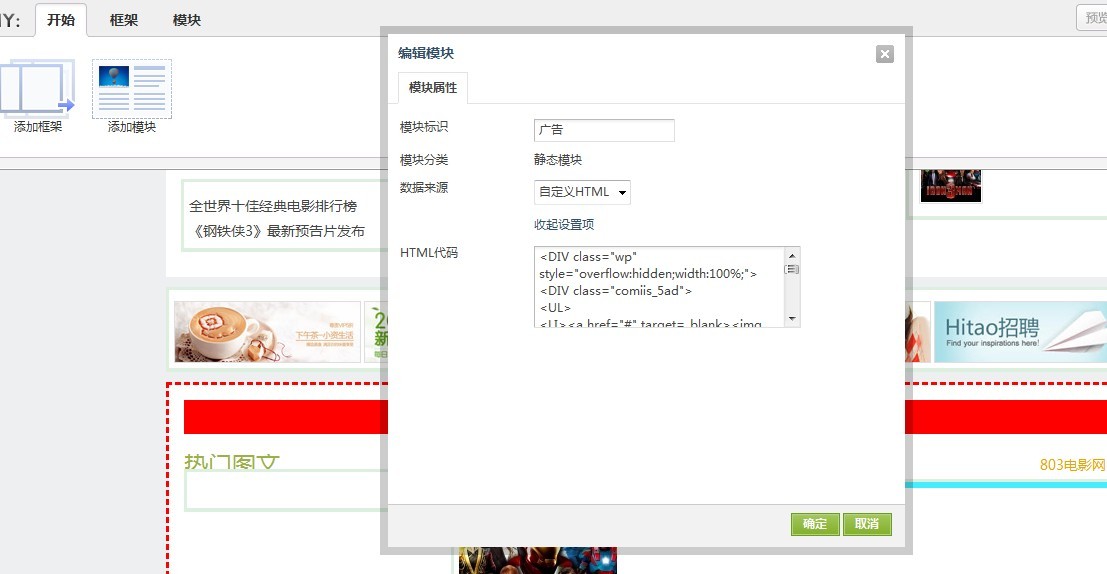Click the coffee cup banner image

[x=268, y=332]
